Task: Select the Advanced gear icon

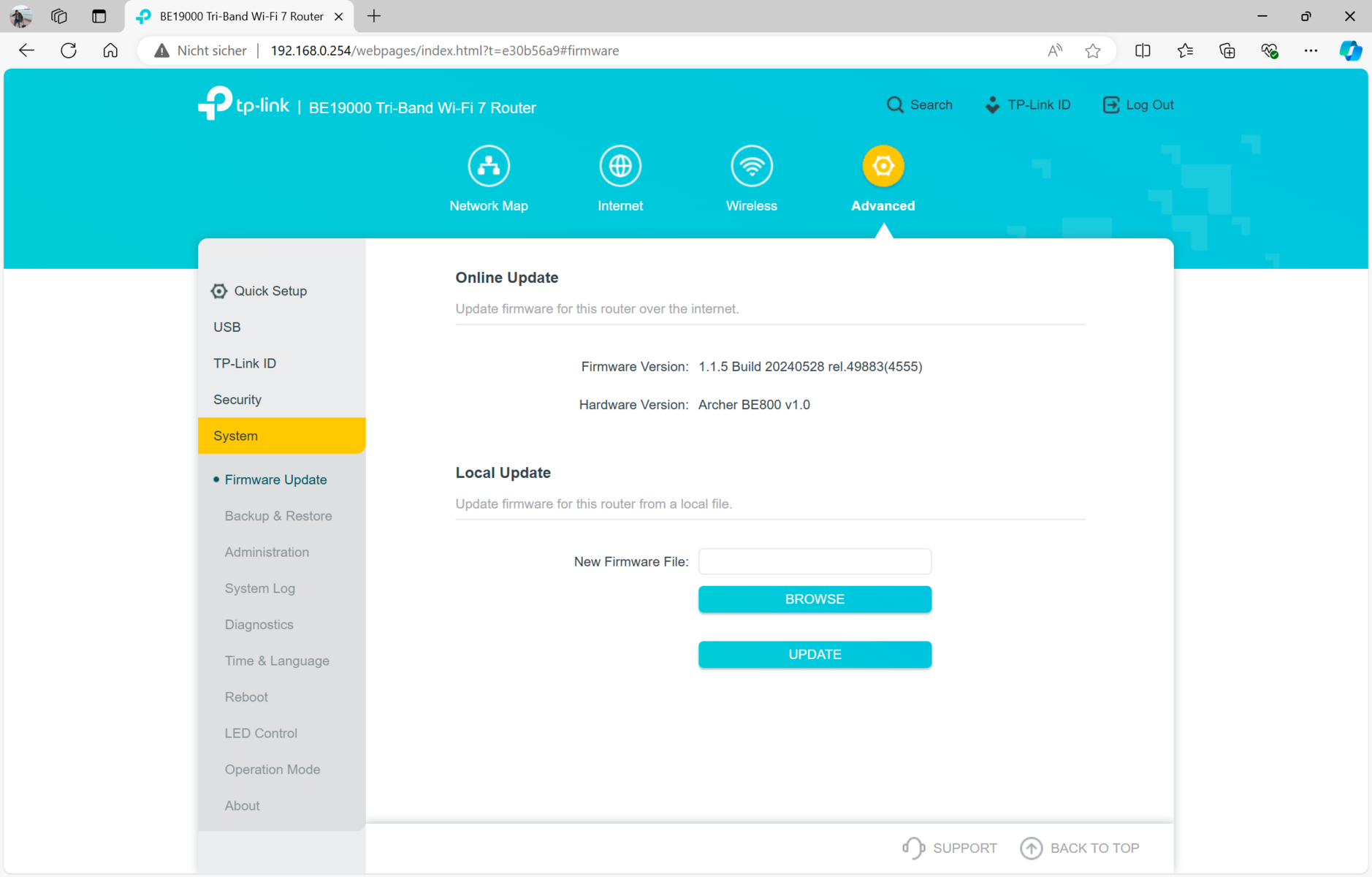Action: tap(883, 166)
